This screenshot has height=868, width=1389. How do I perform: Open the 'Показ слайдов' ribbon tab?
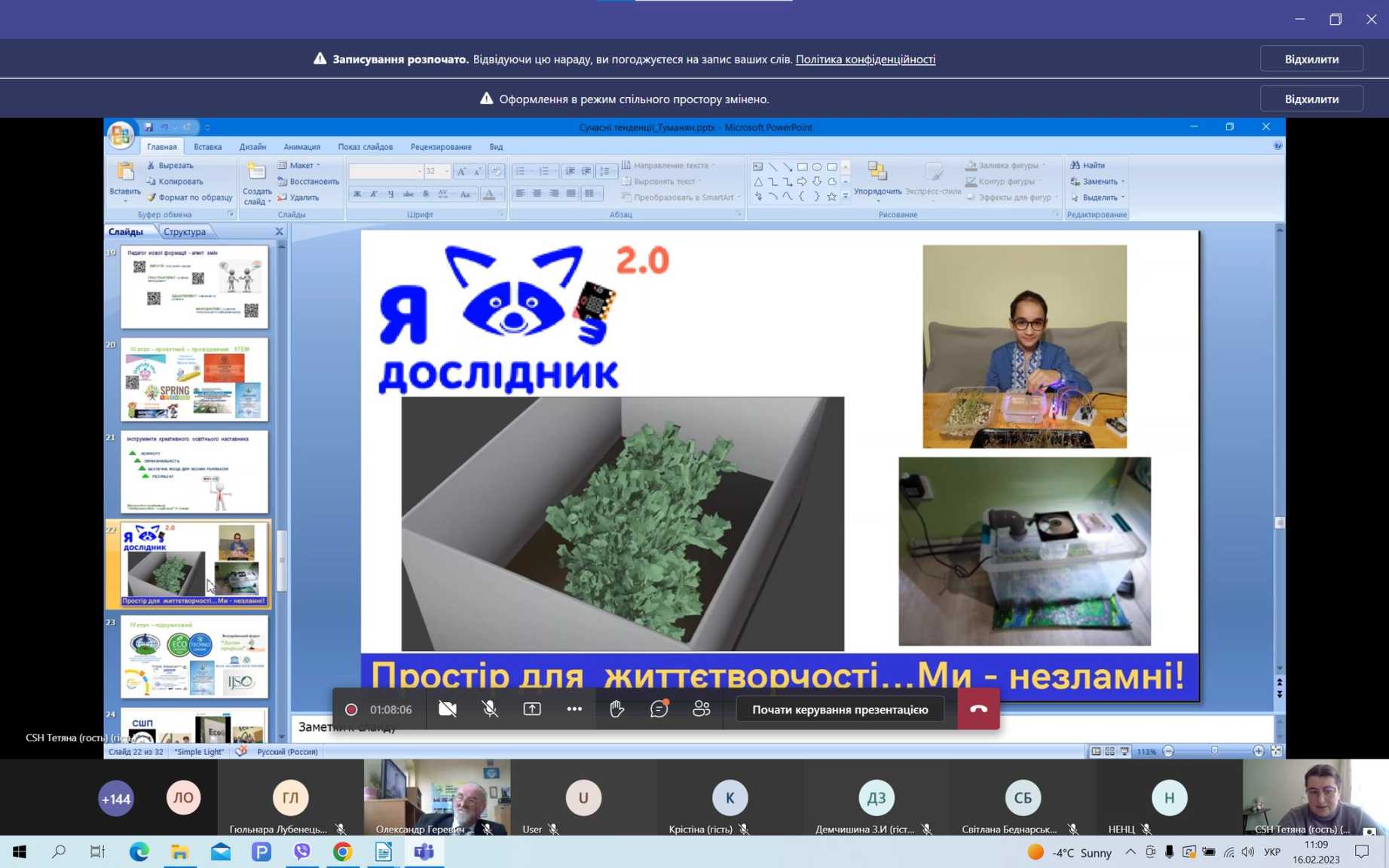click(365, 147)
